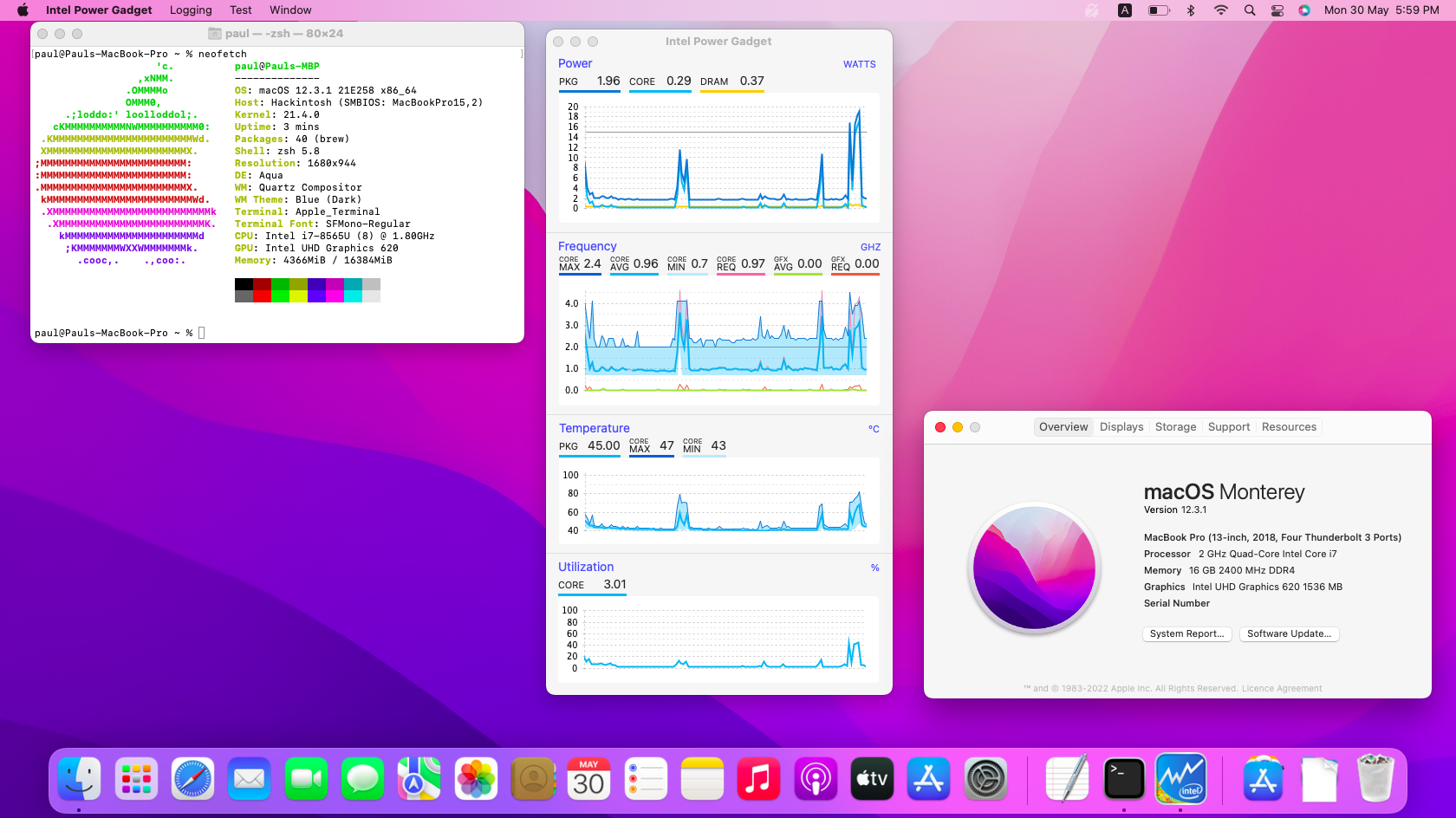Open input source menu (A icon)
Viewport: 1456px width, 818px height.
tap(1125, 10)
